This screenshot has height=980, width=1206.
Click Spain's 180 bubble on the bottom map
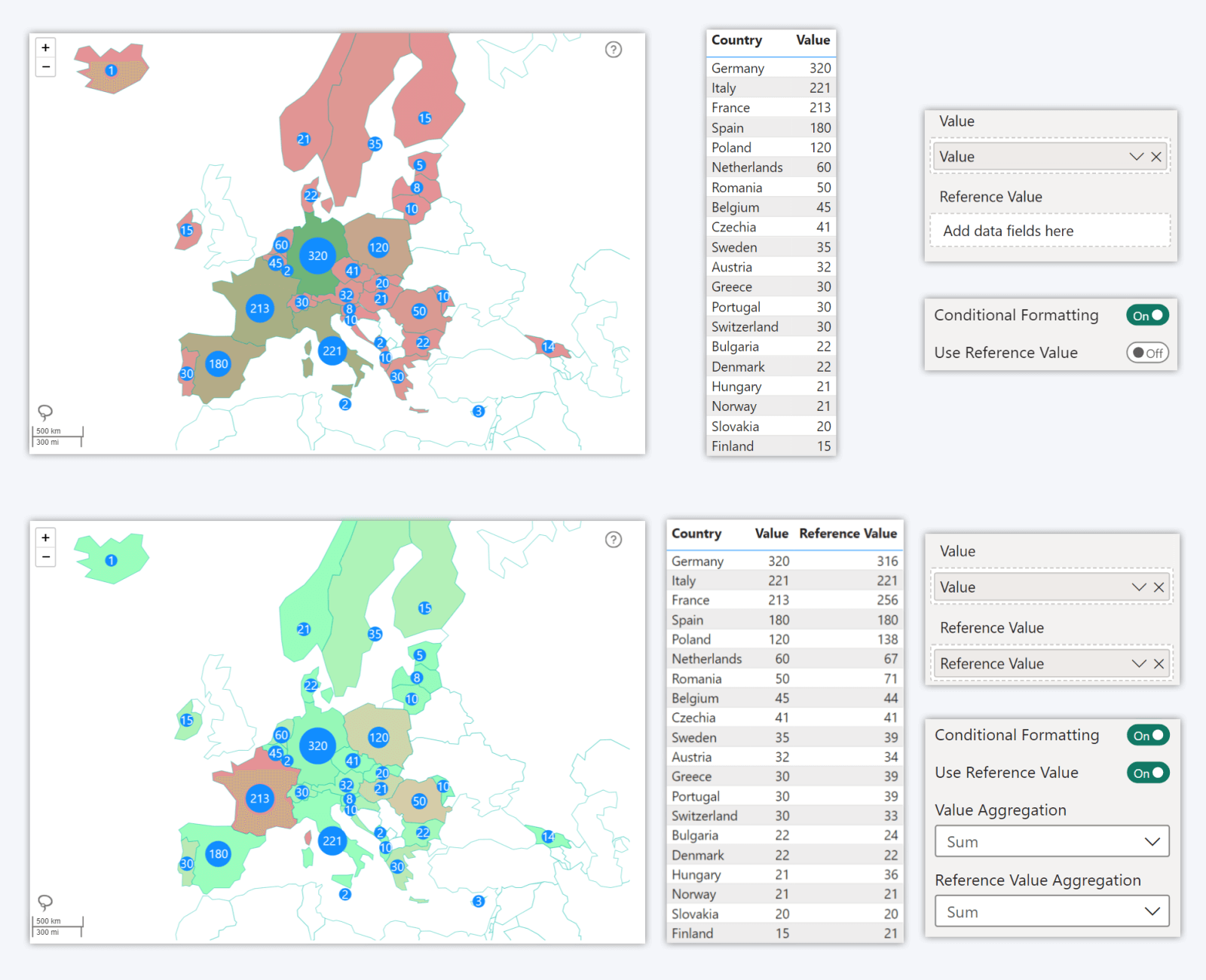click(219, 854)
